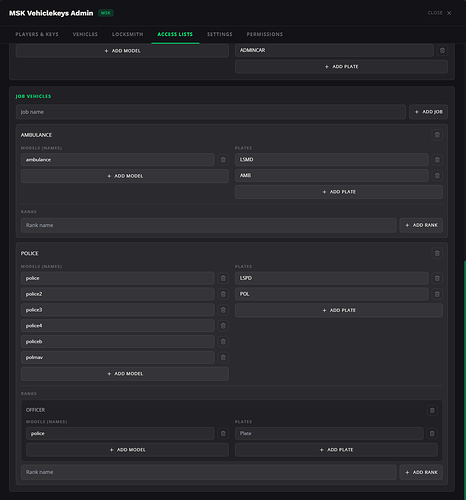Close the MSK Vehiclekeys Admin panel
The width and height of the screenshot is (466, 500).
(x=440, y=13)
